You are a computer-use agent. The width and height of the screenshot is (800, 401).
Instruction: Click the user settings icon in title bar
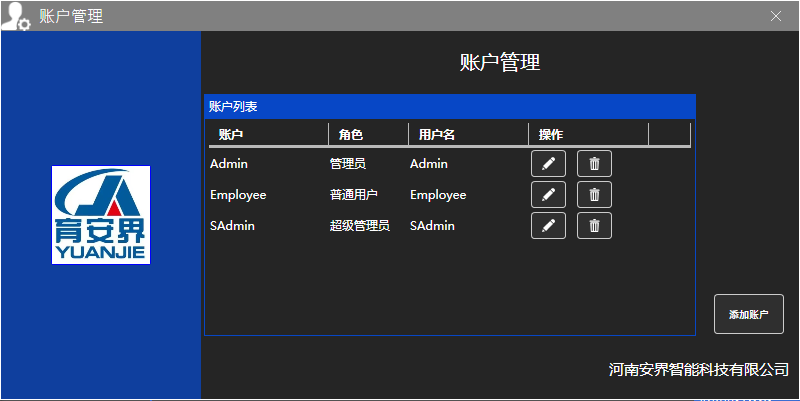click(15, 16)
